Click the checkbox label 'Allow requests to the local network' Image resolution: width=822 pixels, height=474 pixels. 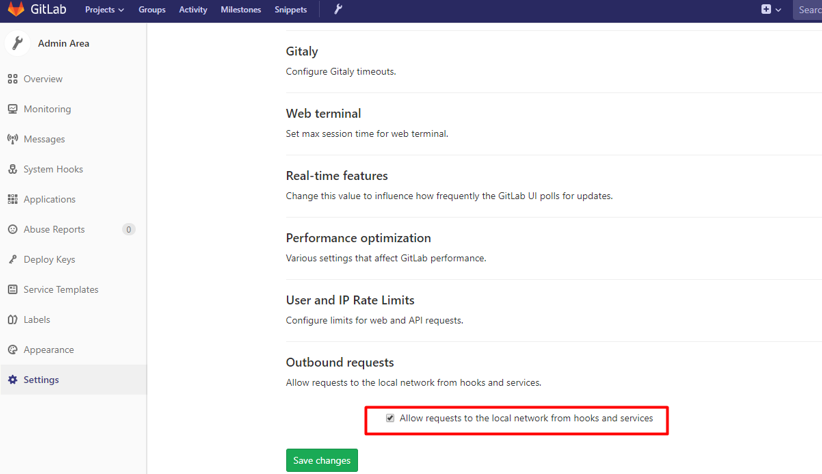point(526,418)
